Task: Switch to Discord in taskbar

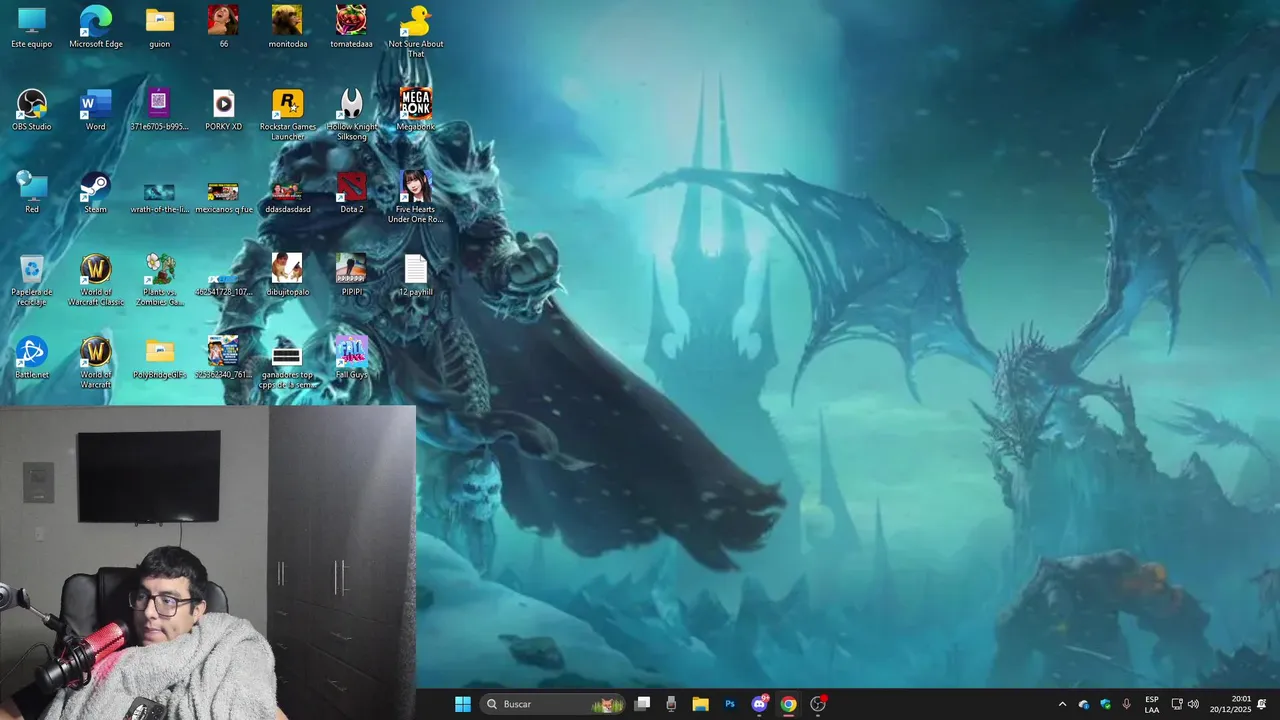Action: (x=759, y=704)
